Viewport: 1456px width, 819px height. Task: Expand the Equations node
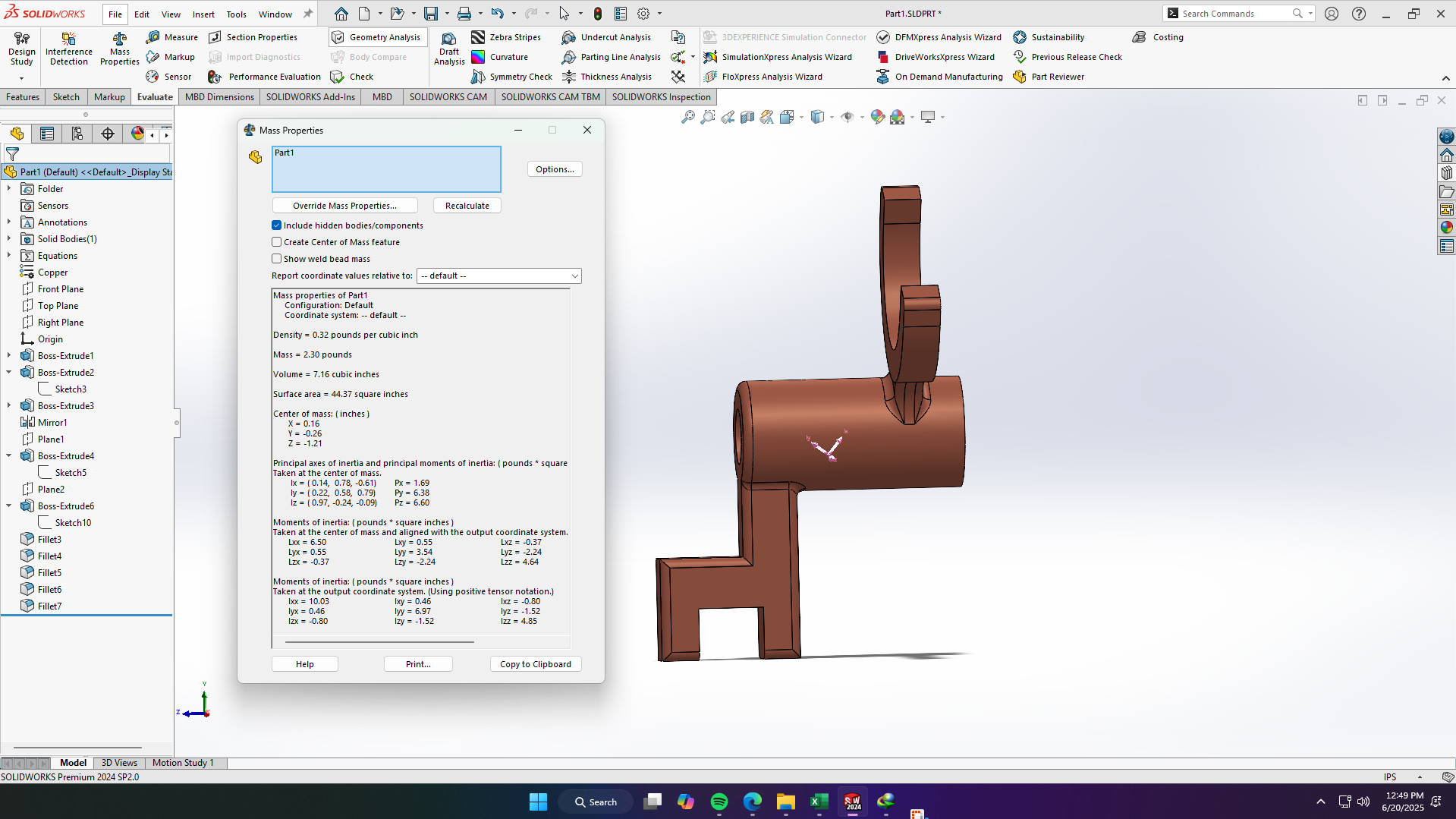pyautogui.click(x=9, y=256)
